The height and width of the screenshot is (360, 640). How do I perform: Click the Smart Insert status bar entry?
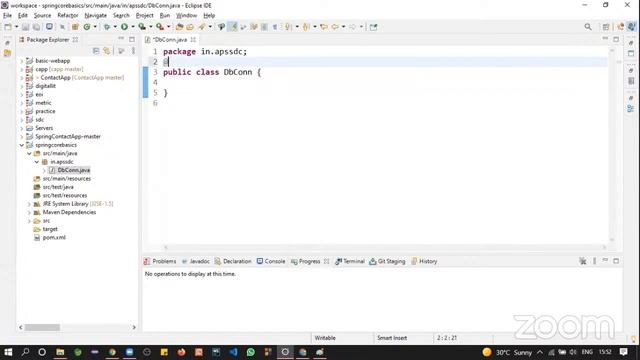(392, 338)
